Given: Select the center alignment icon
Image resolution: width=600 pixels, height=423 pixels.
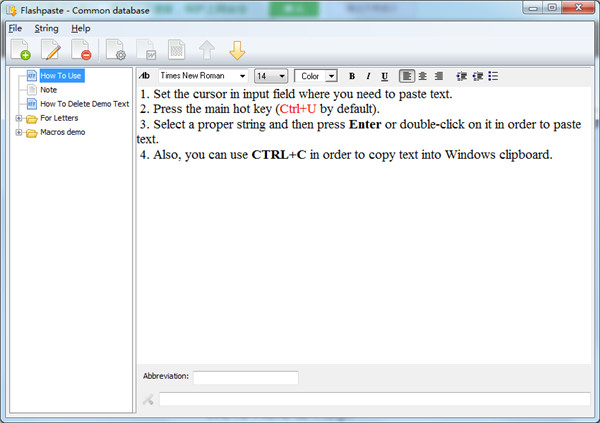Looking at the screenshot, I should [x=423, y=76].
